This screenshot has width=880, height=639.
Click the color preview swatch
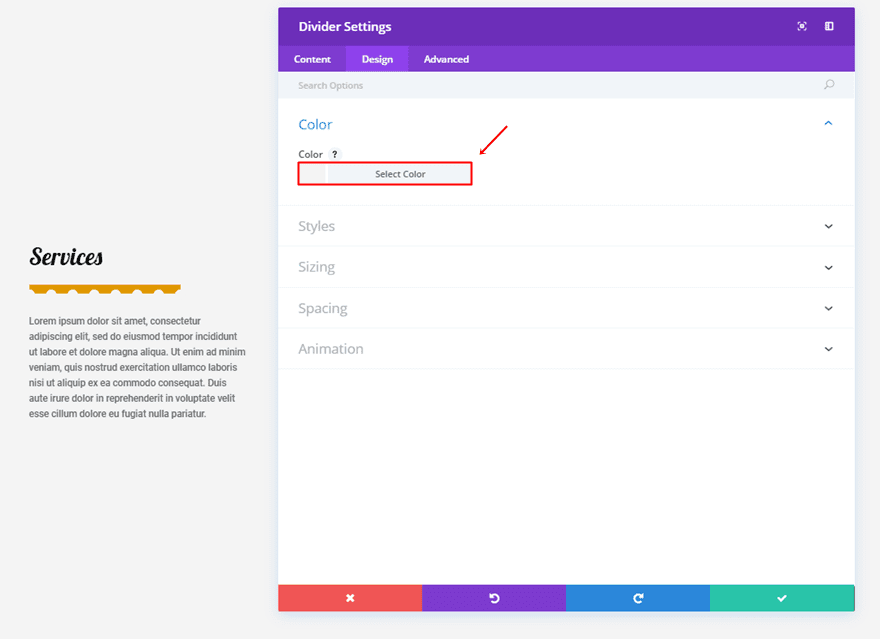click(x=313, y=174)
